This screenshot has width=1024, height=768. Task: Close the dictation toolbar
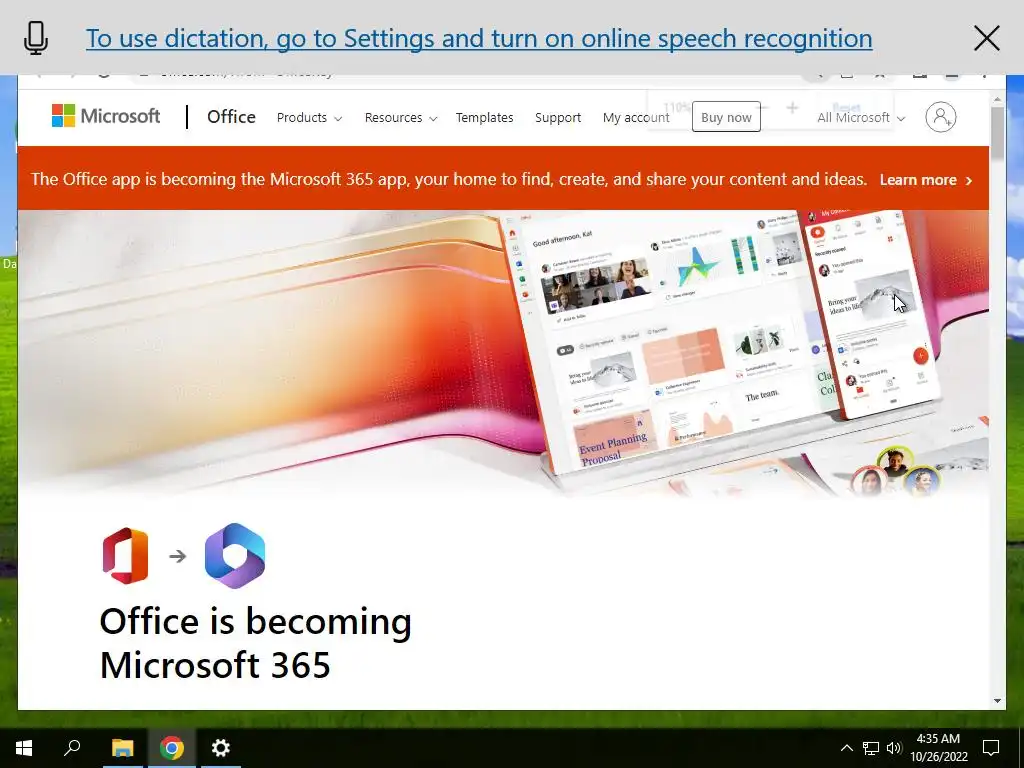(987, 38)
